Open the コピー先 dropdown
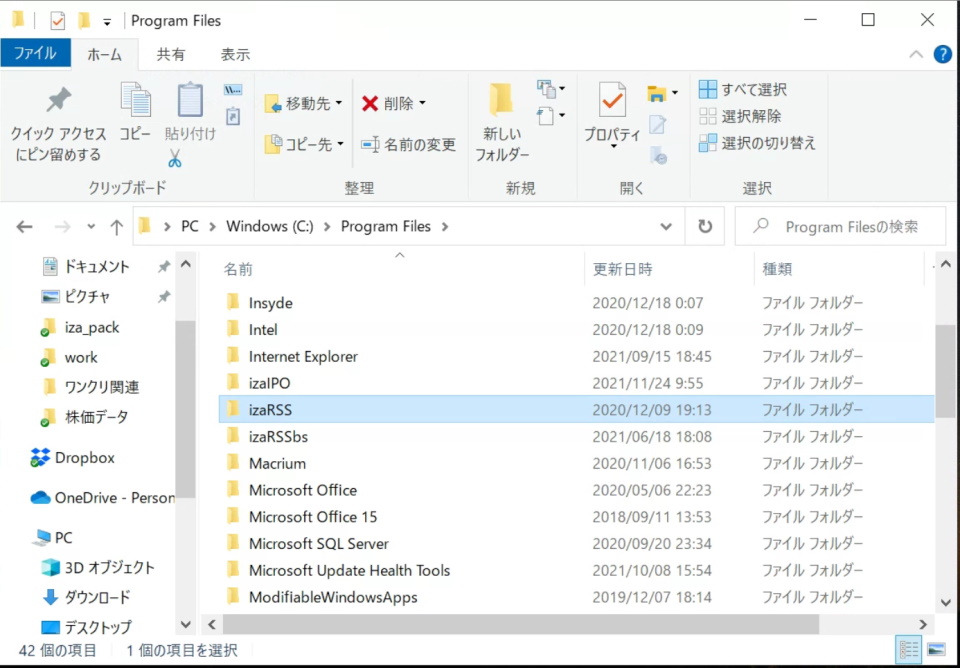The width and height of the screenshot is (960, 668). [x=304, y=144]
